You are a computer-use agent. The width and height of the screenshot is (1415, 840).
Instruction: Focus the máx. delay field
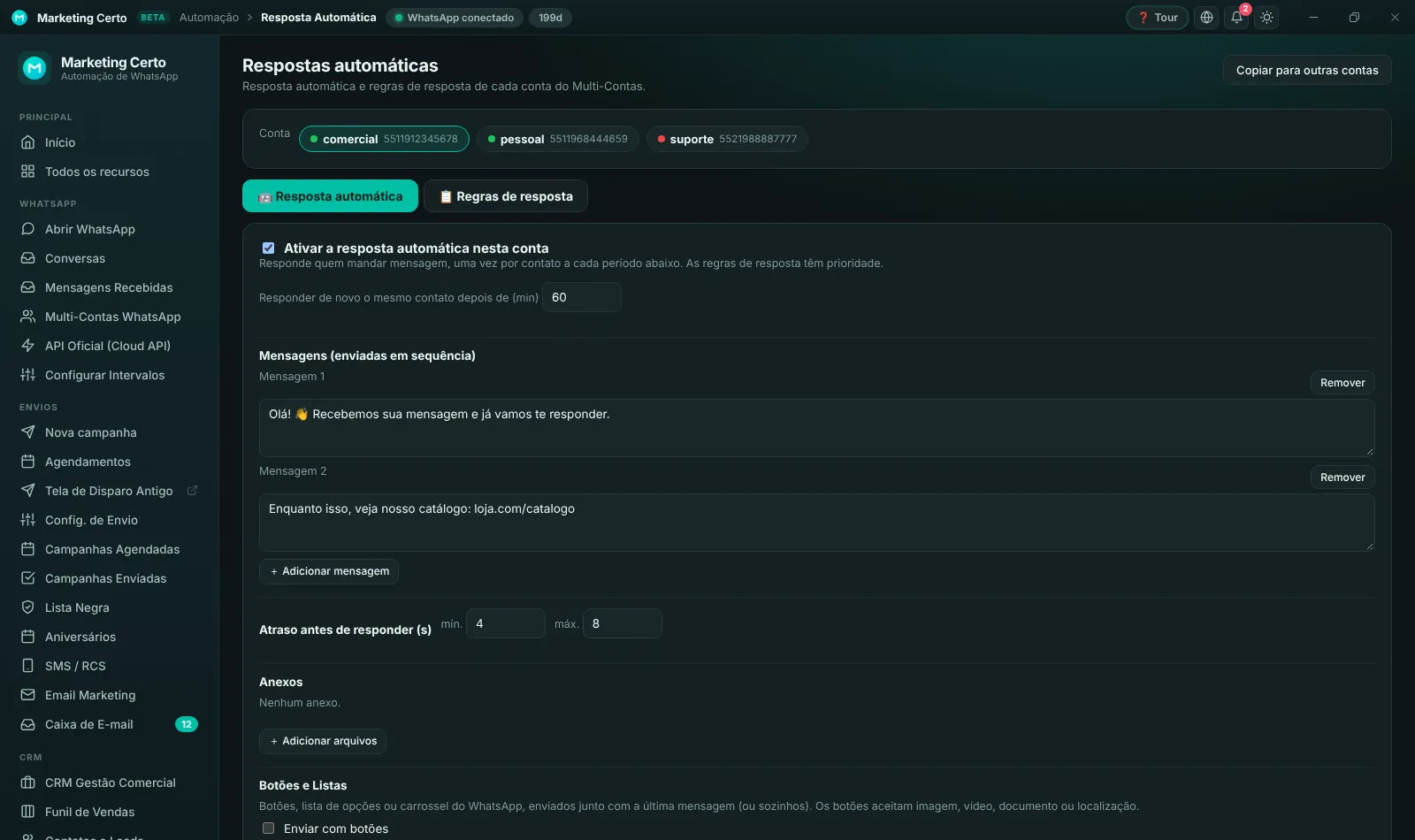pyautogui.click(x=623, y=623)
